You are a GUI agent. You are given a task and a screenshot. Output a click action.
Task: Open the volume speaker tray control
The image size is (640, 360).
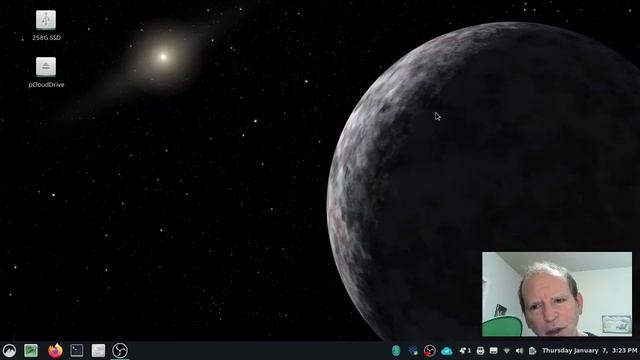pos(519,351)
